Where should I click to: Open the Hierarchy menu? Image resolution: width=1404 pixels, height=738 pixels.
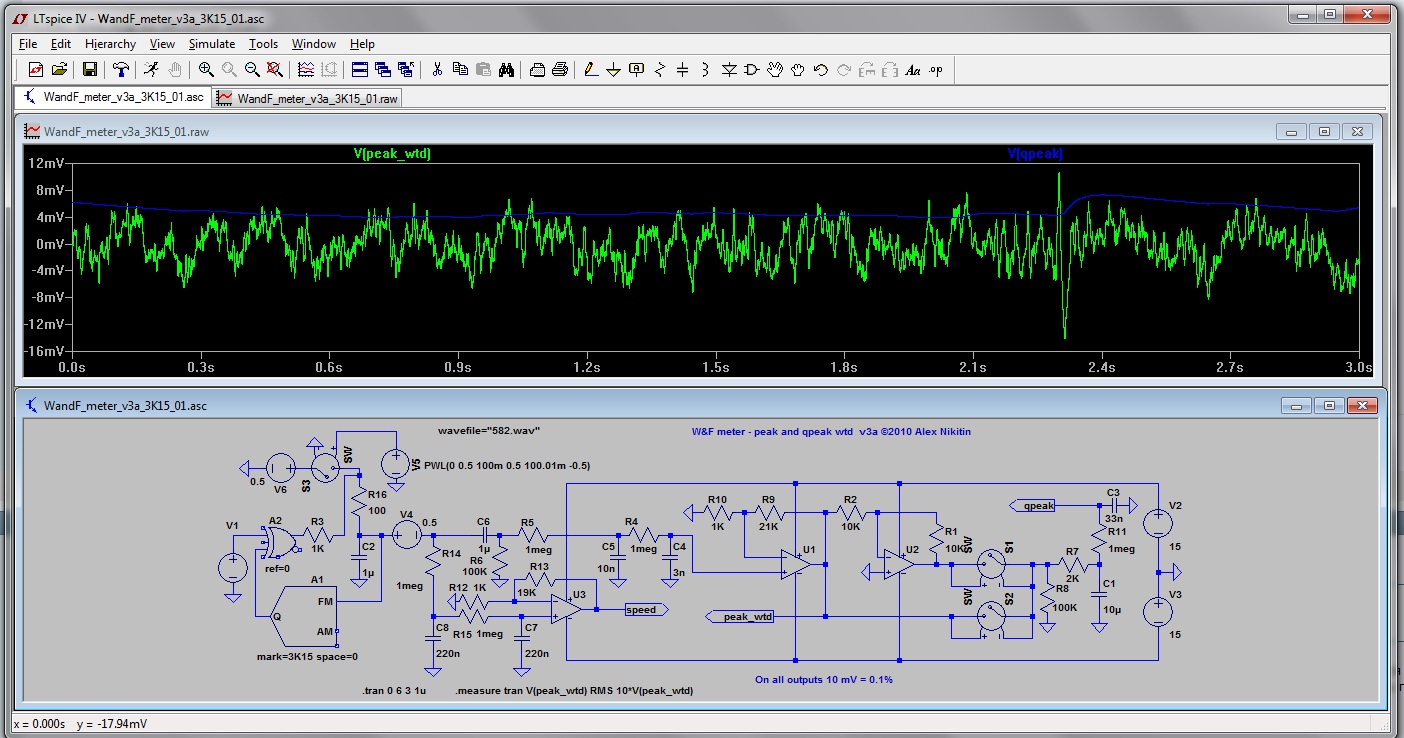point(110,44)
